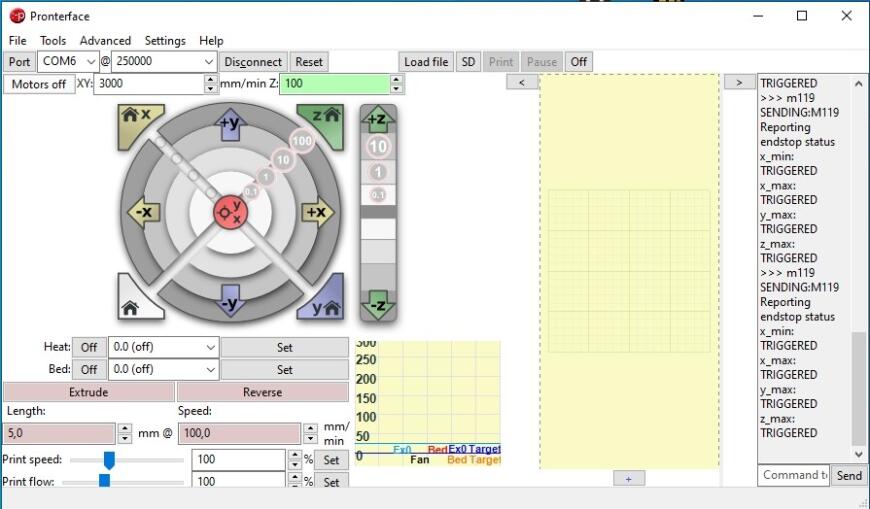Viewport: 870px width, 509px height.
Task: Click the XY feedrate field showing 3000
Action: click(149, 84)
